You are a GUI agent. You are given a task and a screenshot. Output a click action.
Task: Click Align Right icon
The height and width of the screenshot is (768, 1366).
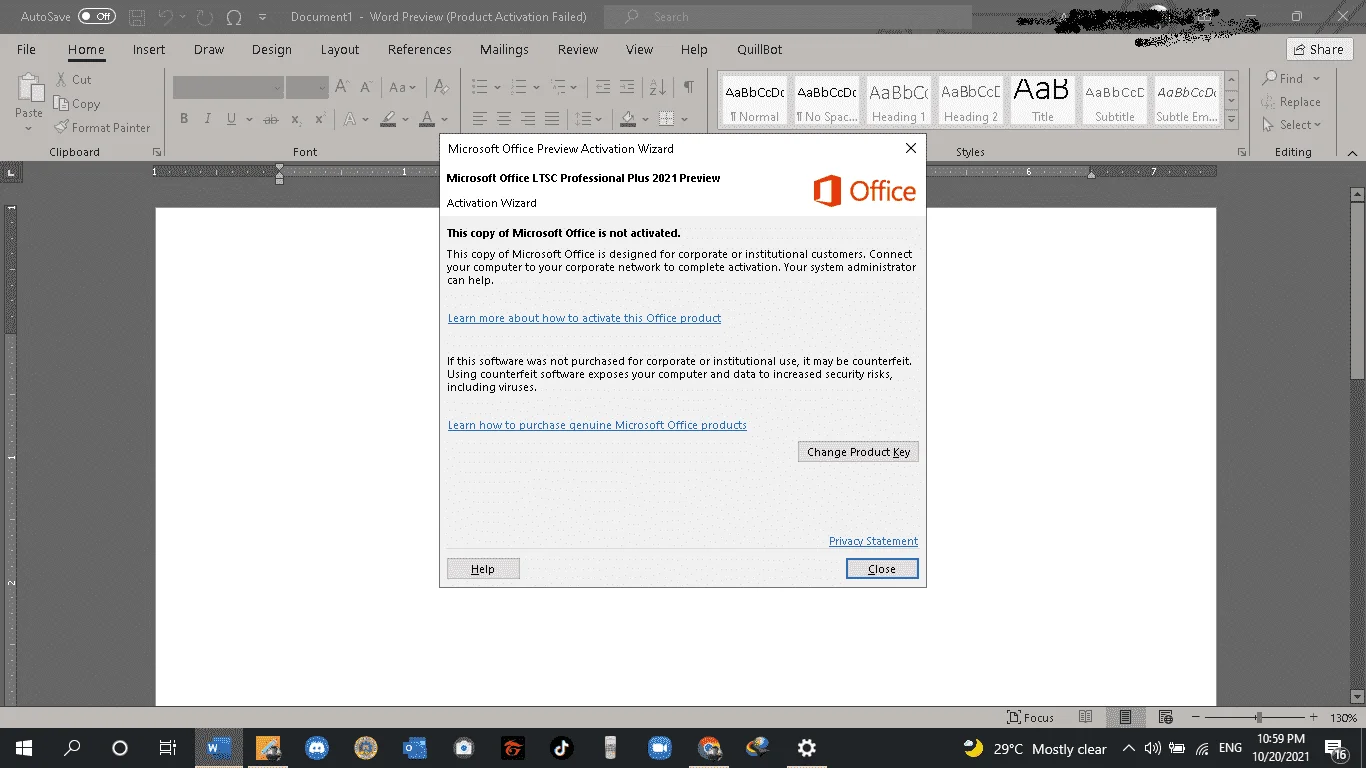point(528,119)
